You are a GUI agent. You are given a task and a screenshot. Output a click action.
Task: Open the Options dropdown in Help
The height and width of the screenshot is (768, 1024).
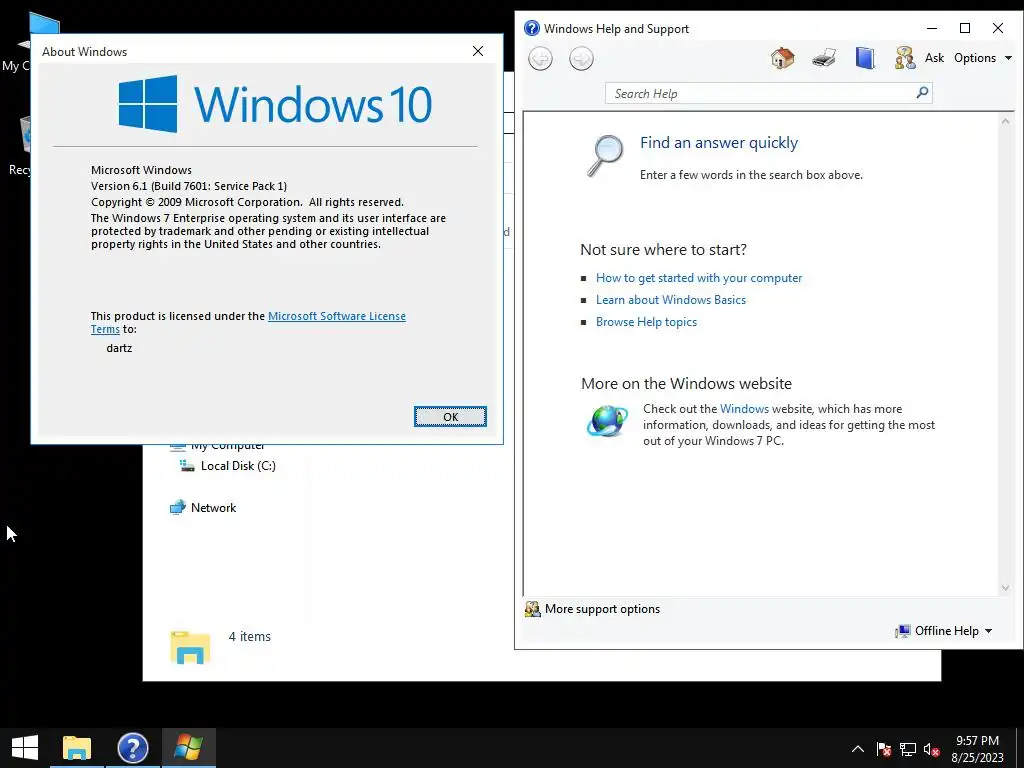click(983, 57)
